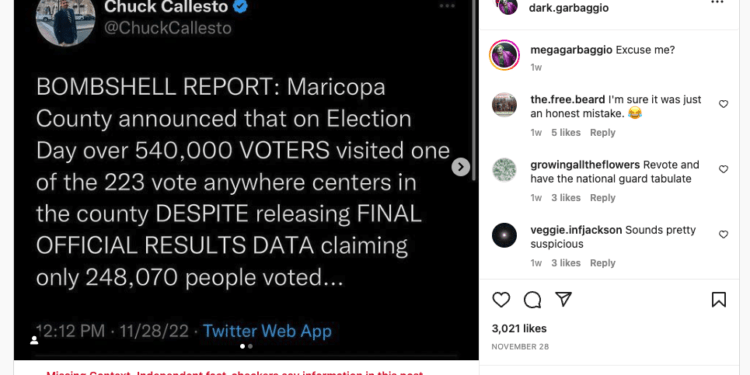Open dark.garbaggio profile link
The width and height of the screenshot is (750, 375).
click(569, 8)
